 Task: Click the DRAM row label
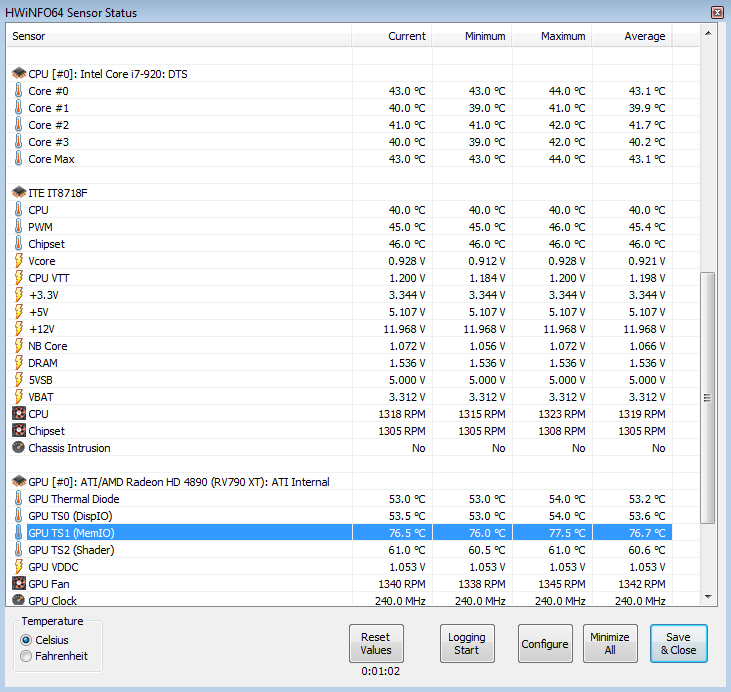[43, 363]
